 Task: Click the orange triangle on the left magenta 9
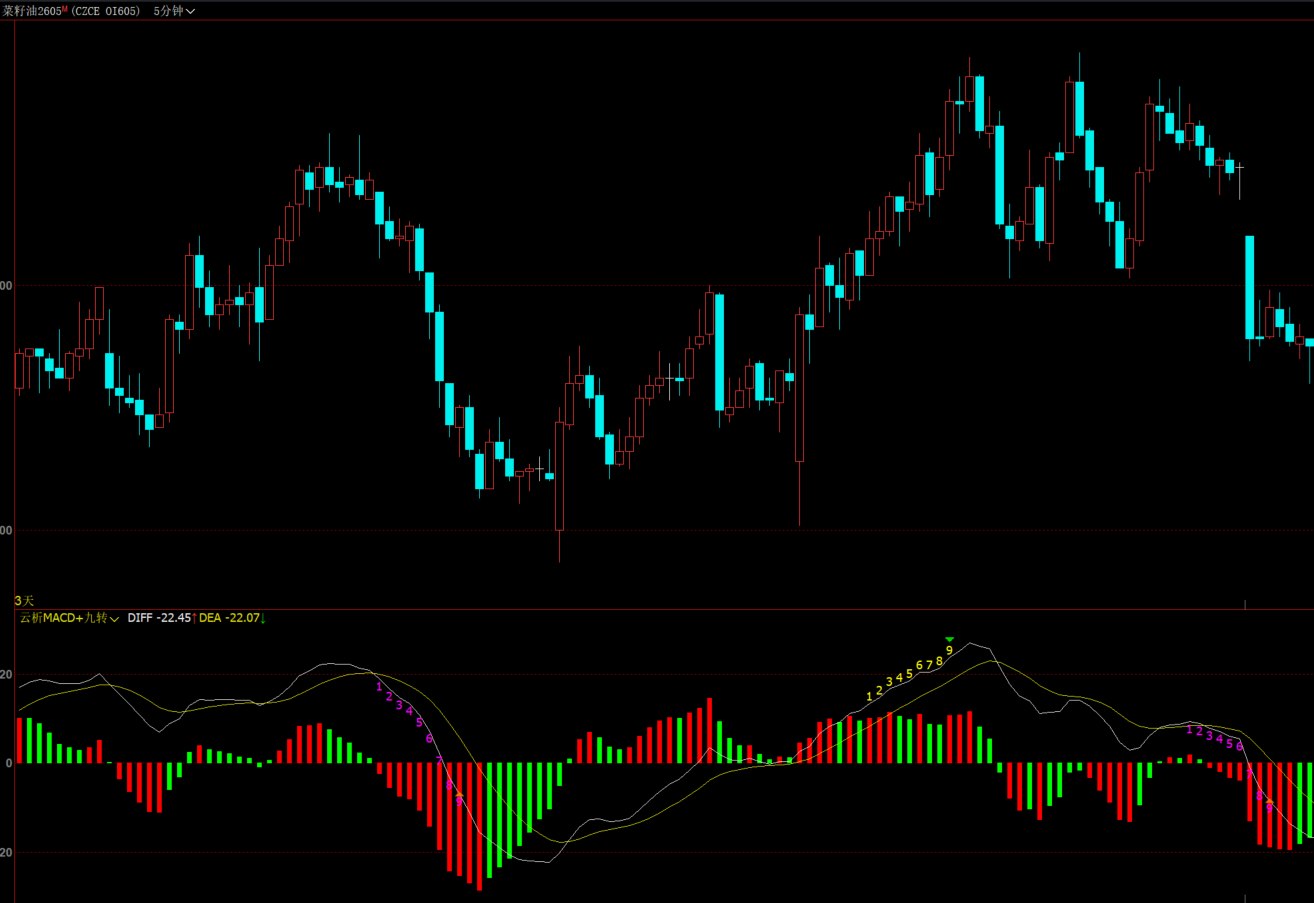pos(459,795)
